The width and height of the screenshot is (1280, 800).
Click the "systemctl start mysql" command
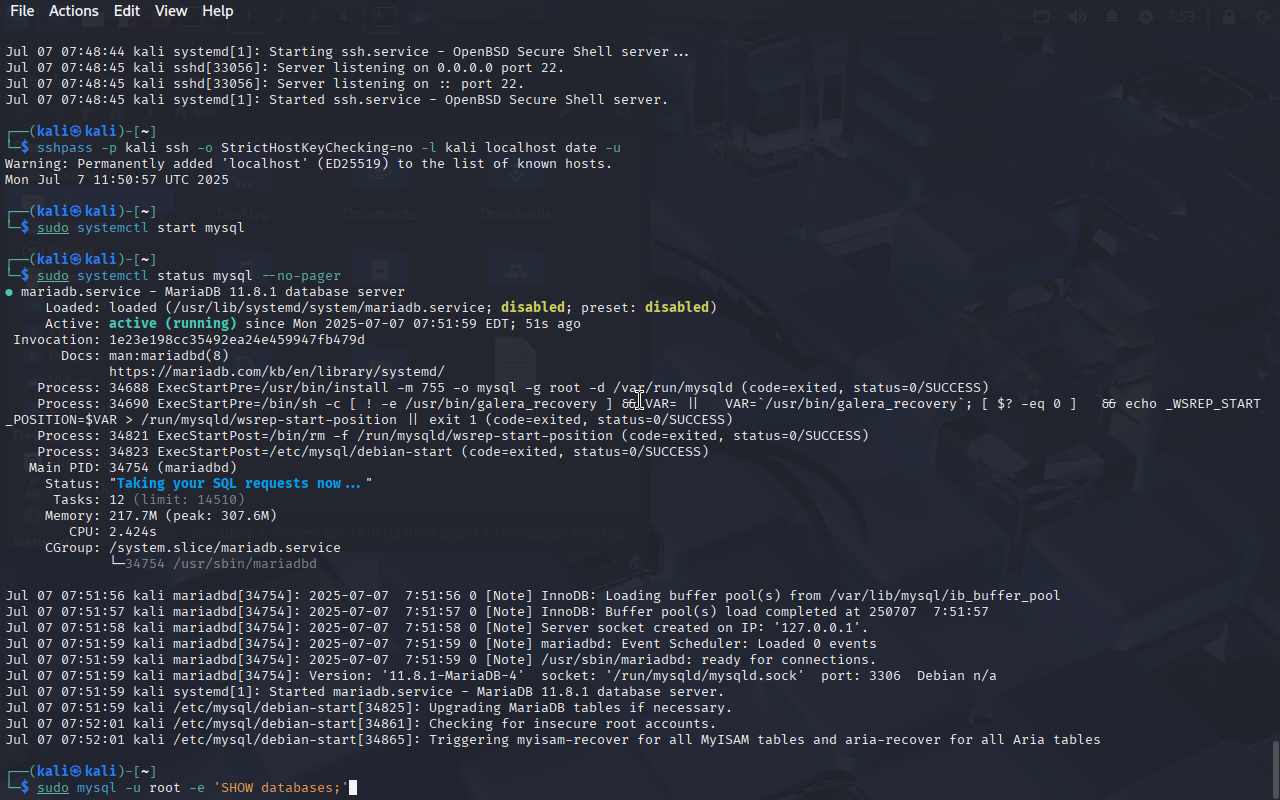[161, 228]
